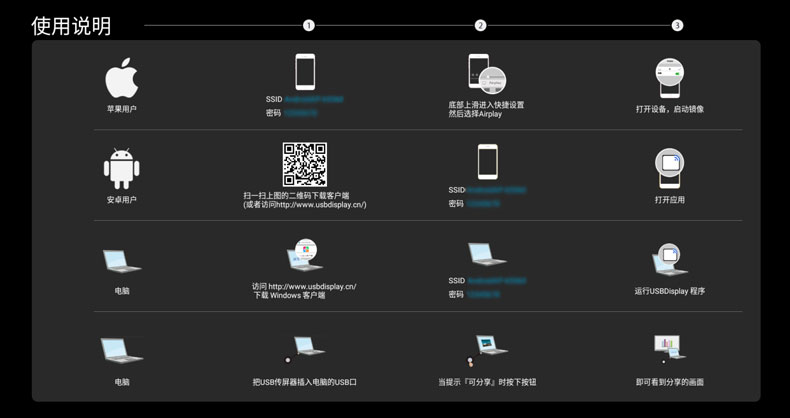790x418 pixels.
Task: Click the phone icon above Android row SSID
Action: [x=487, y=161]
